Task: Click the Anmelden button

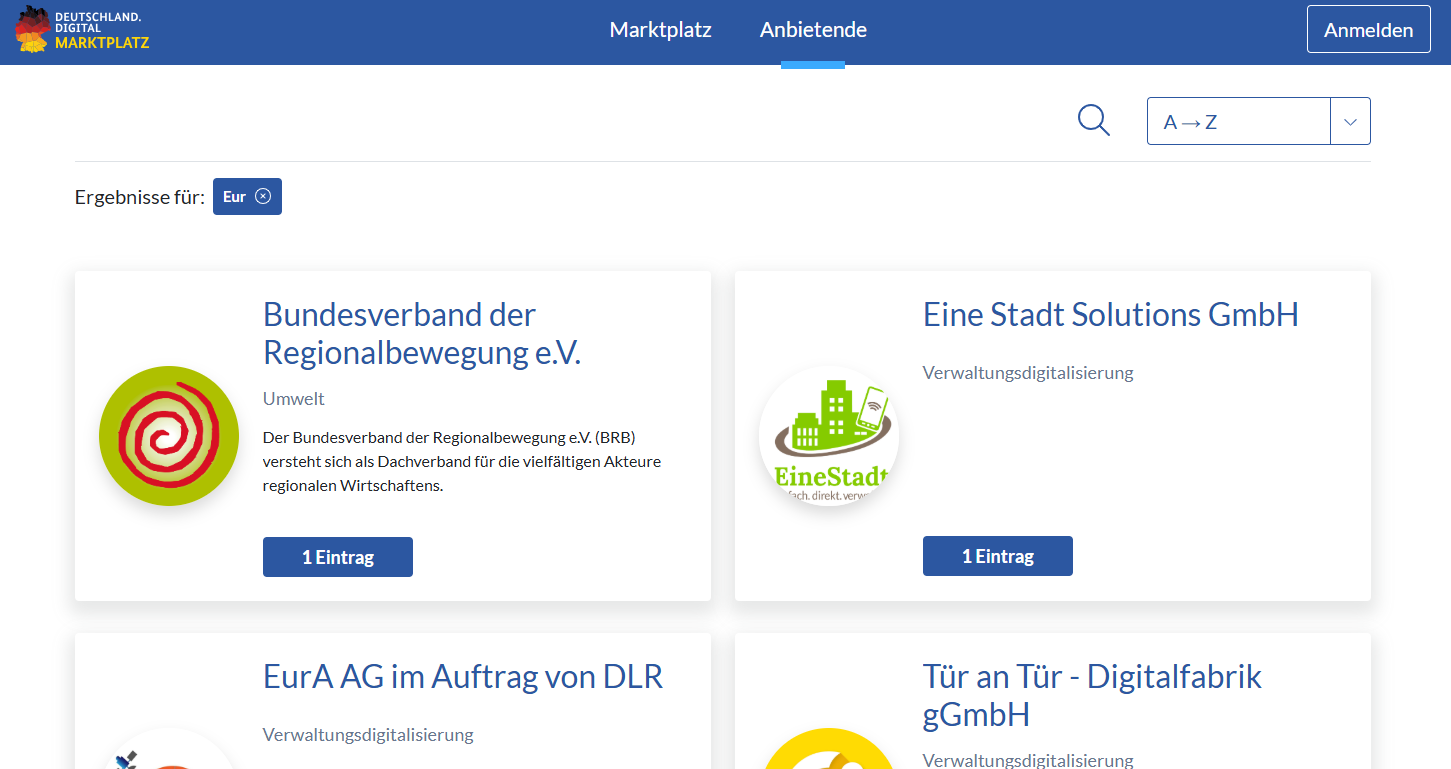Action: (1369, 29)
